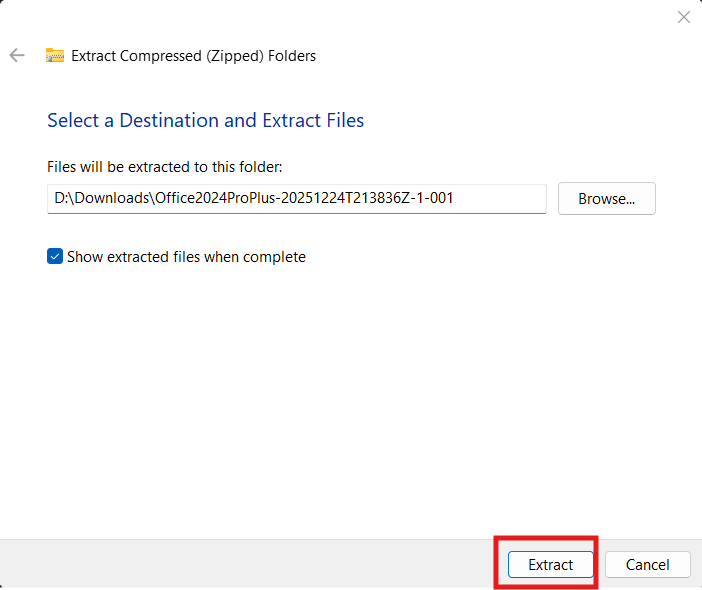This screenshot has height=590, width=702.
Task: Click the empty white area of the dialog body
Action: coord(350,400)
